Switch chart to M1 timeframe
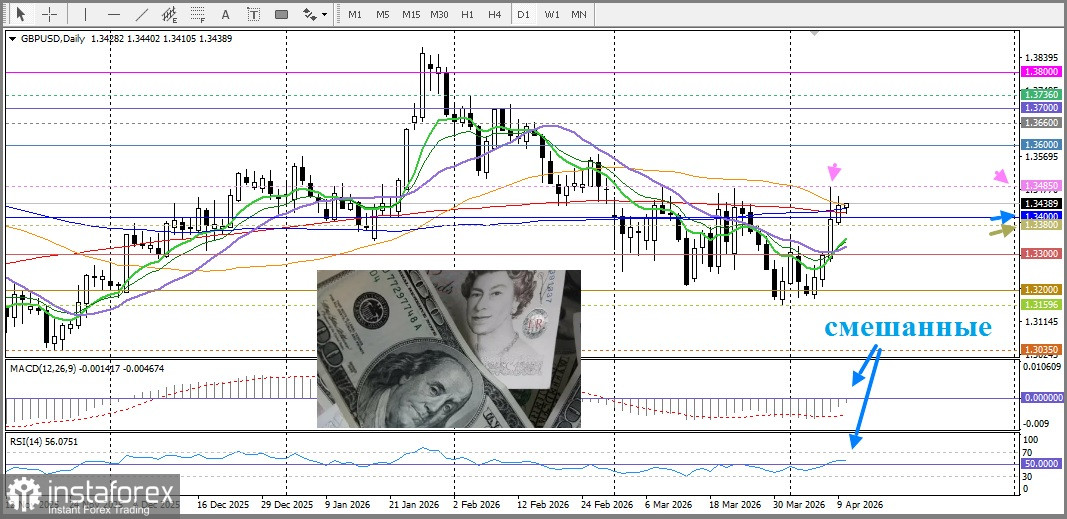Image resolution: width=1067 pixels, height=519 pixels. tap(355, 14)
